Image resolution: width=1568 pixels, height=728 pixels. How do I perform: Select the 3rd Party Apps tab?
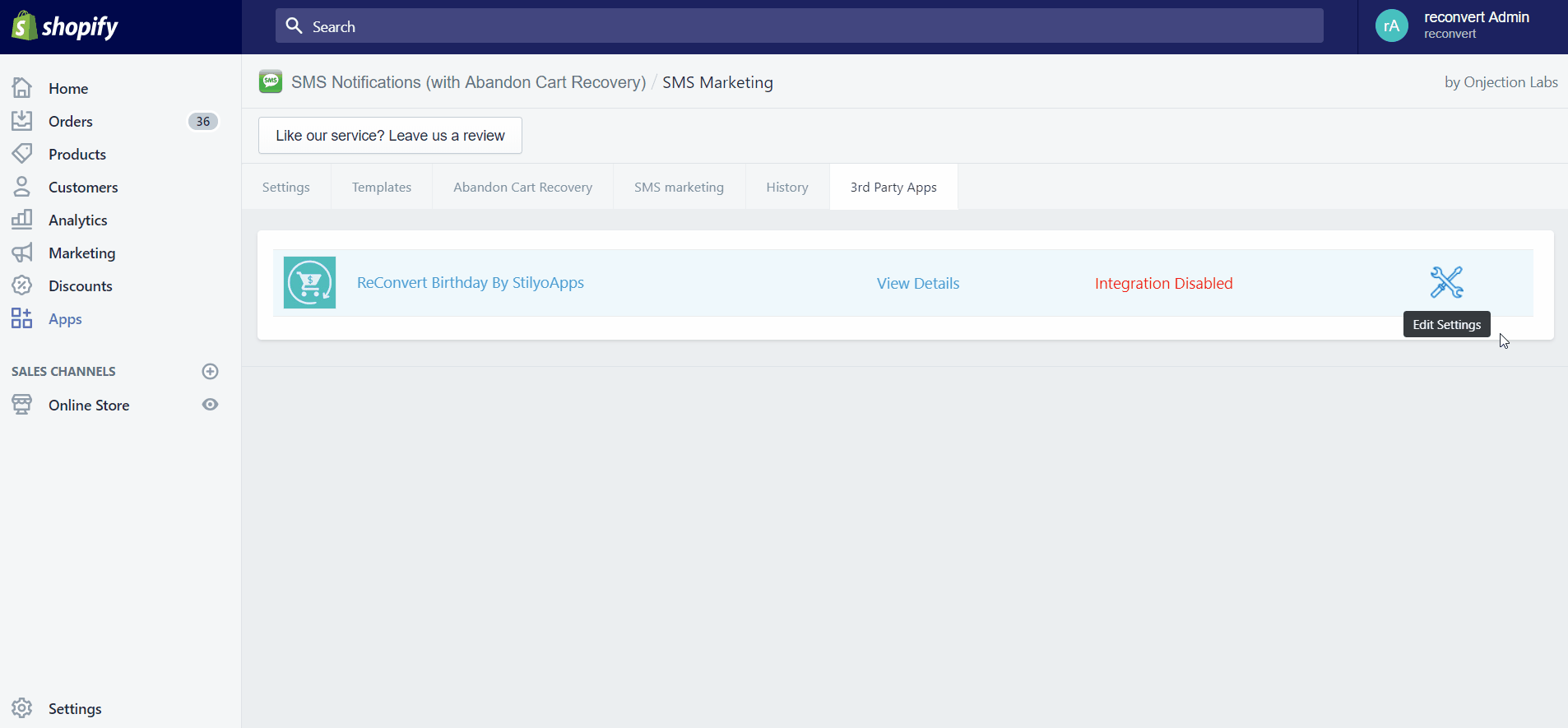click(893, 187)
